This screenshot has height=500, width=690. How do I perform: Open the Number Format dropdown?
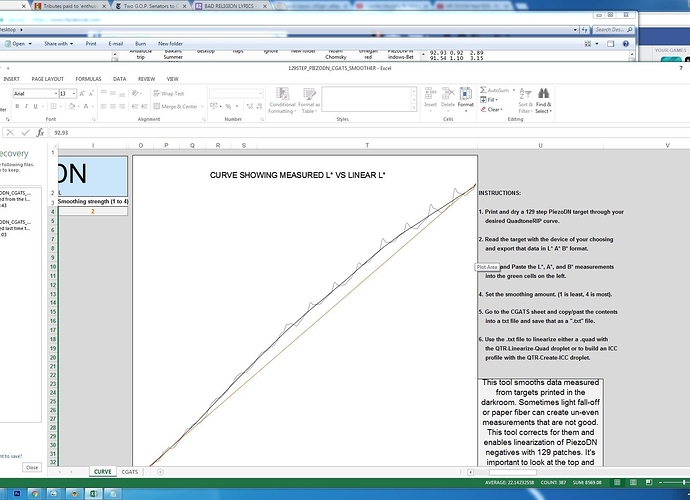tap(261, 94)
